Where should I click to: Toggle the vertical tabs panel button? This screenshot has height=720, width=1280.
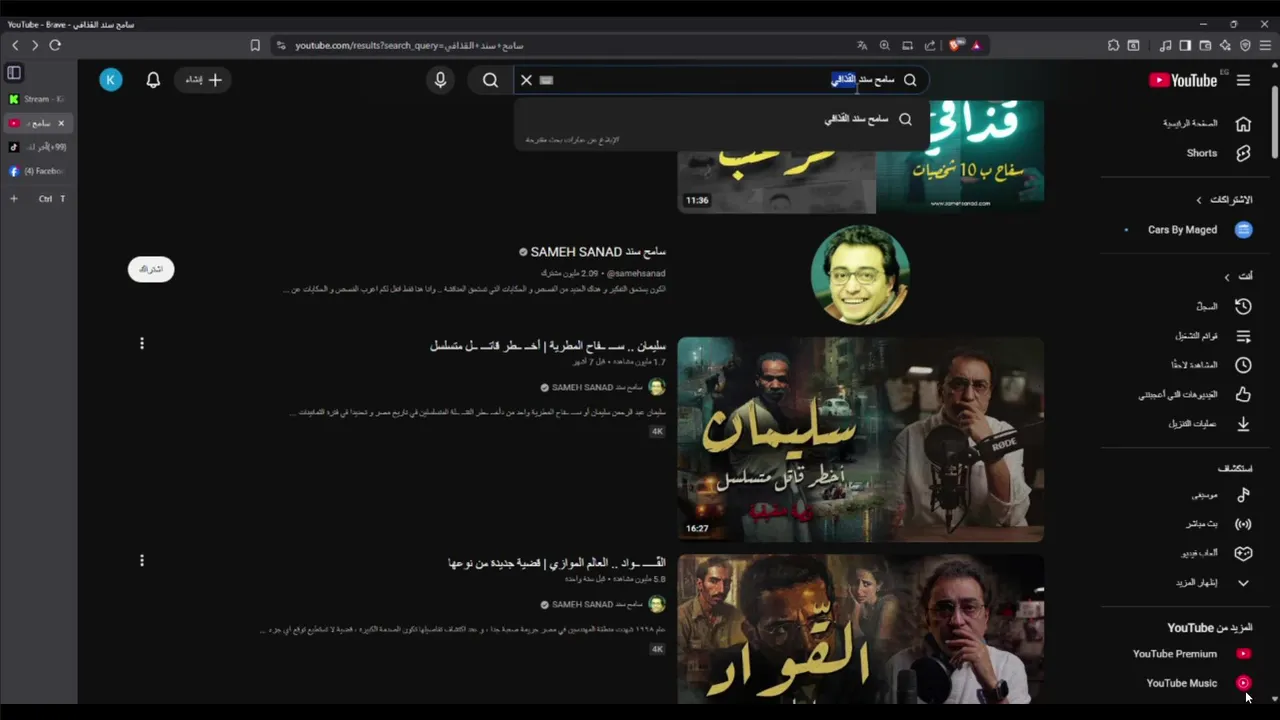tap(14, 73)
